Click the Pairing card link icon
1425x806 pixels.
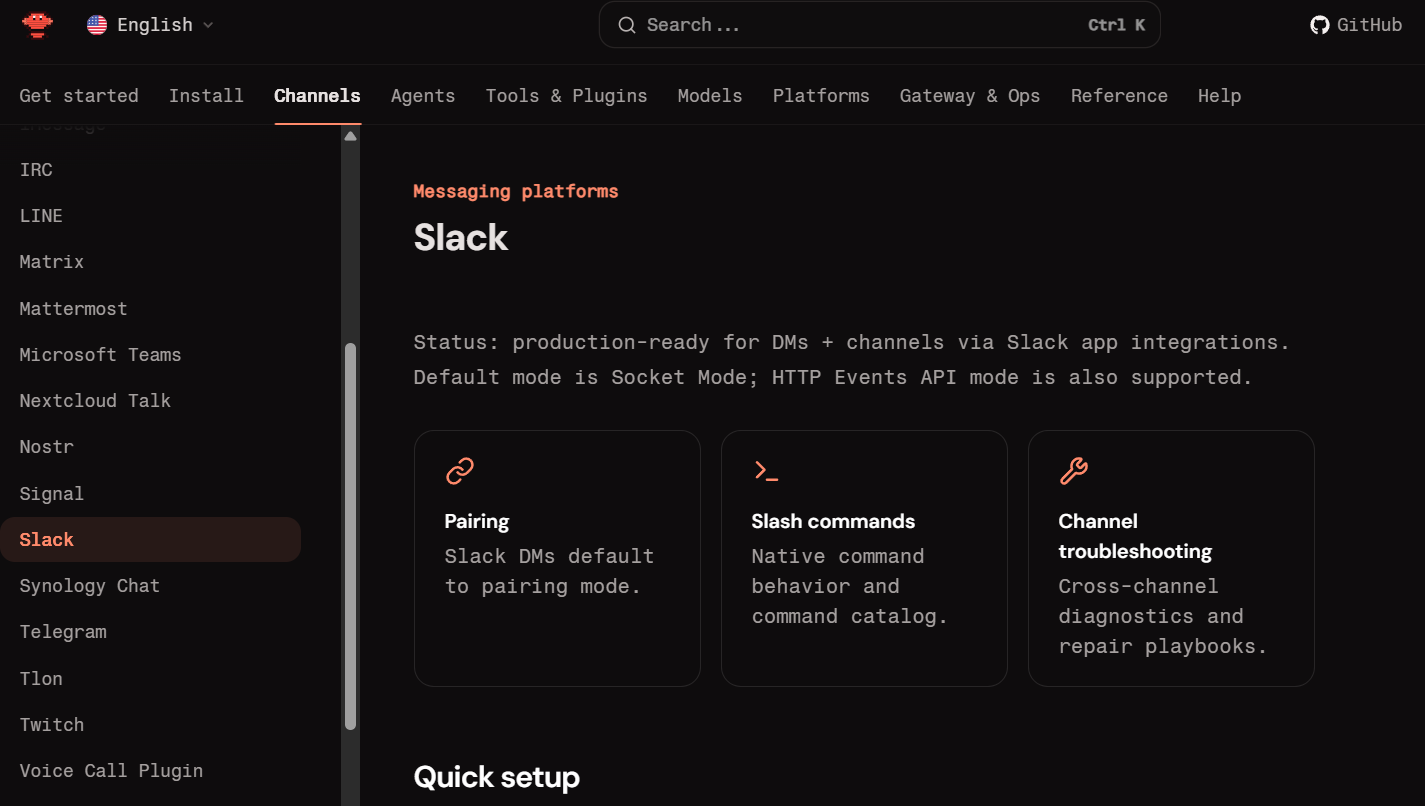pyautogui.click(x=460, y=471)
